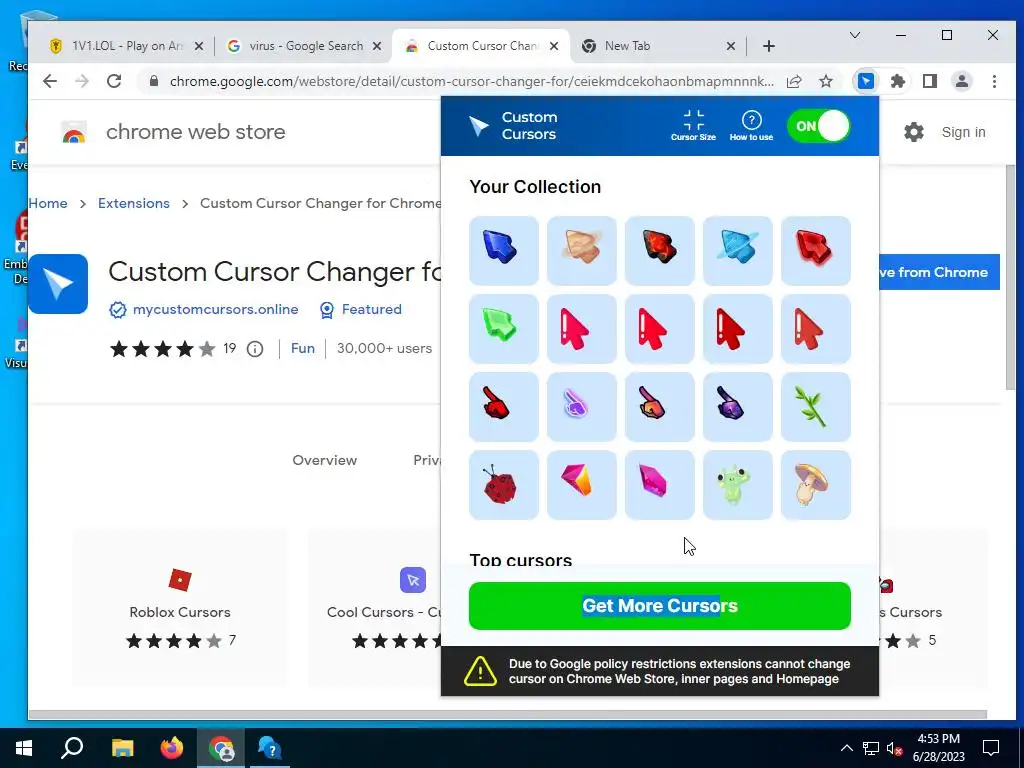This screenshot has height=768, width=1024.
Task: Select the mushroom cursor
Action: pos(816,485)
